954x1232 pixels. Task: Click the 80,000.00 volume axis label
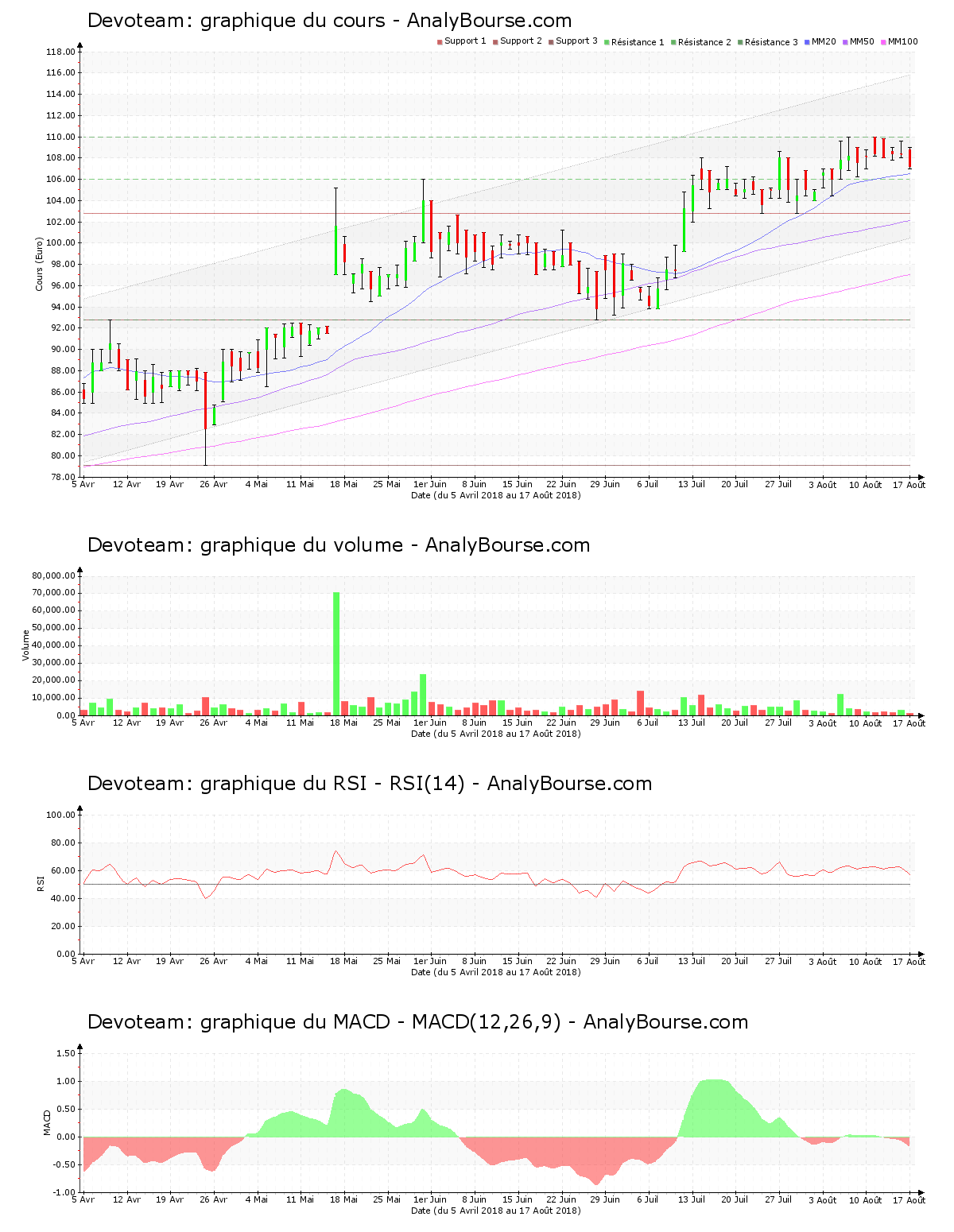click(53, 575)
